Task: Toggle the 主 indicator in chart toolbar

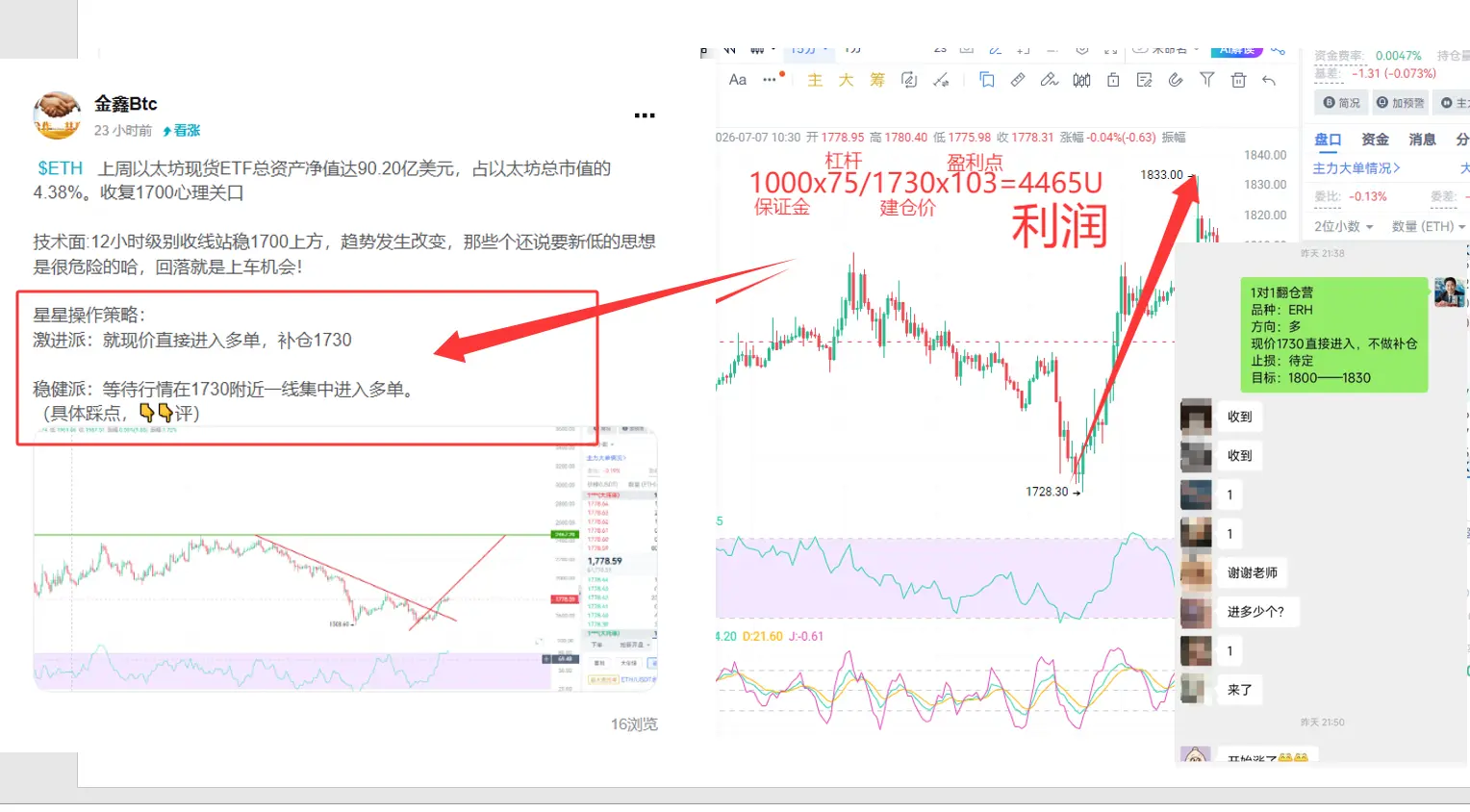Action: coord(815,80)
